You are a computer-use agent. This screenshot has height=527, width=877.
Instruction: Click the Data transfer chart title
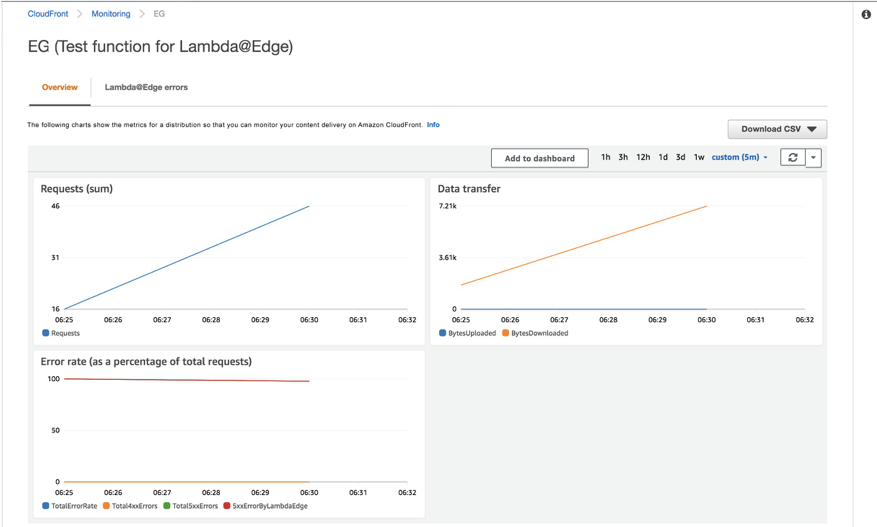(469, 189)
